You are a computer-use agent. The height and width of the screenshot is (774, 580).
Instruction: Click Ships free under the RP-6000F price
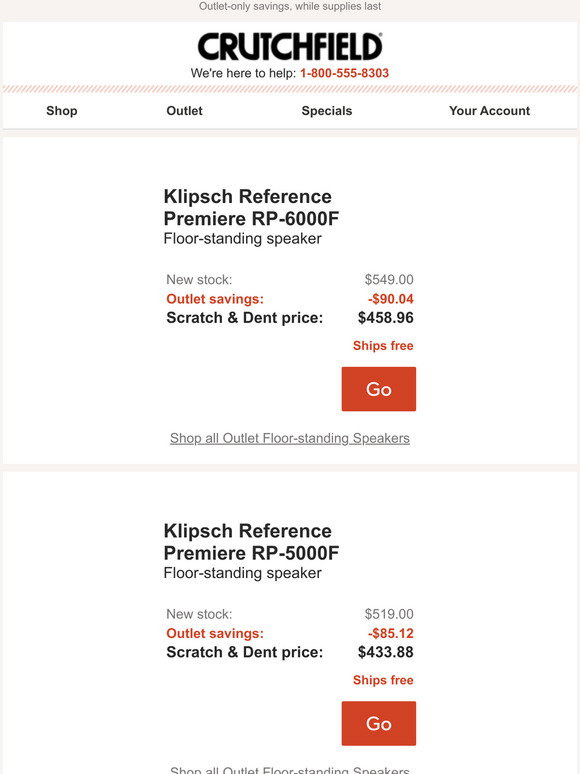click(x=383, y=346)
